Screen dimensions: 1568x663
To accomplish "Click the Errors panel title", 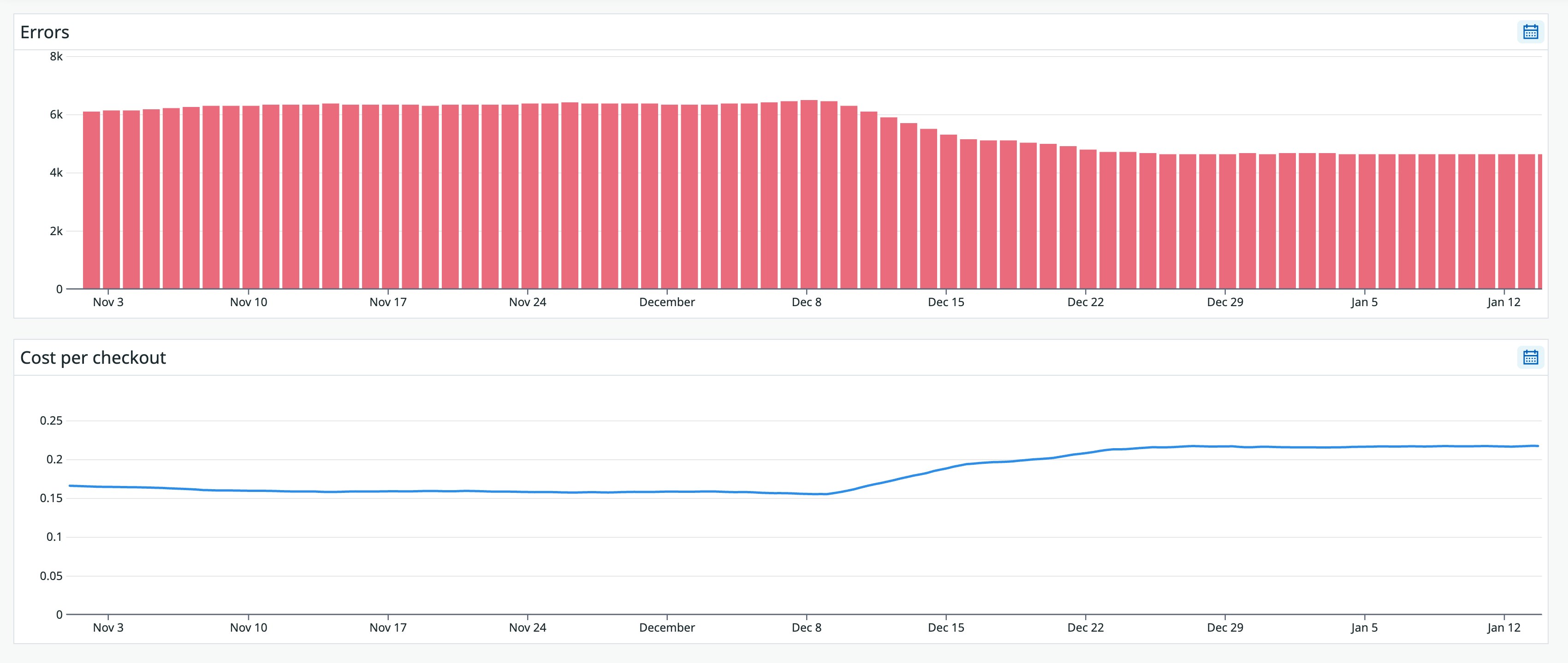I will [44, 32].
